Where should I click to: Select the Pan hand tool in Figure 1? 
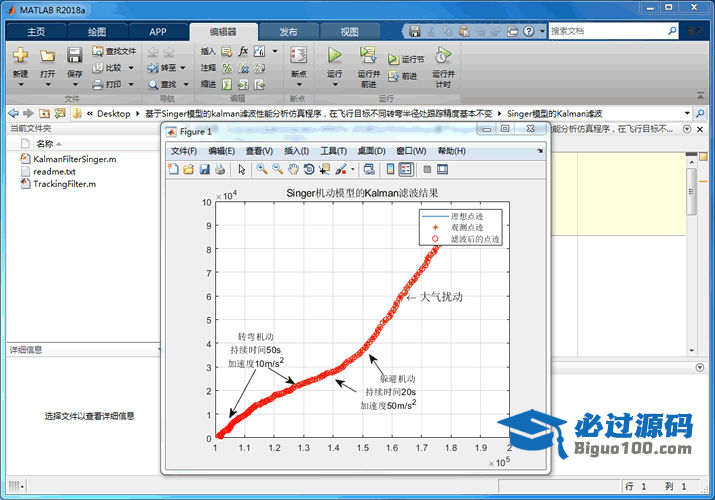pyautogui.click(x=293, y=169)
